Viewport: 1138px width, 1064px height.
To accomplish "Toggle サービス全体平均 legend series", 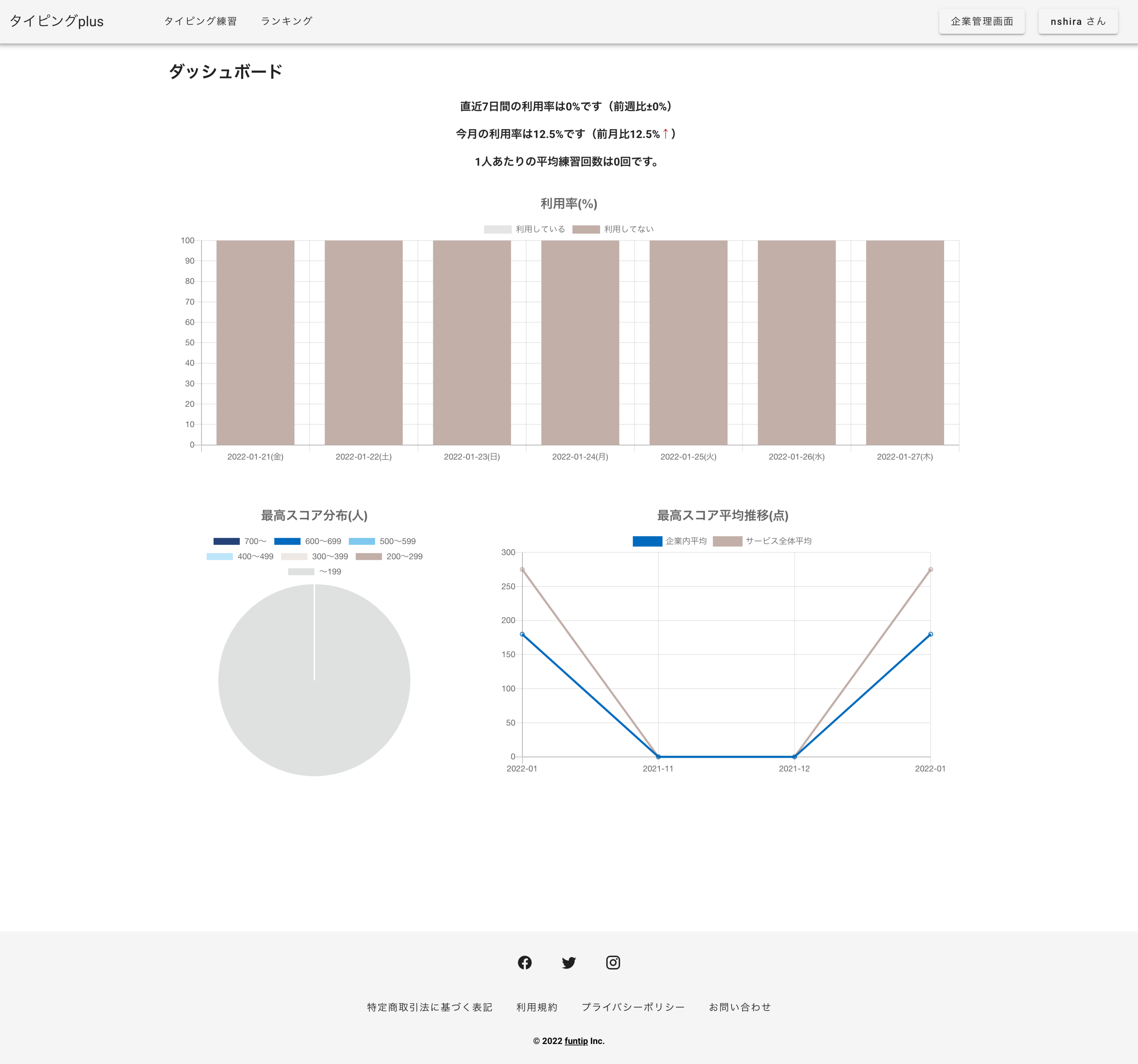I will pyautogui.click(x=727, y=541).
